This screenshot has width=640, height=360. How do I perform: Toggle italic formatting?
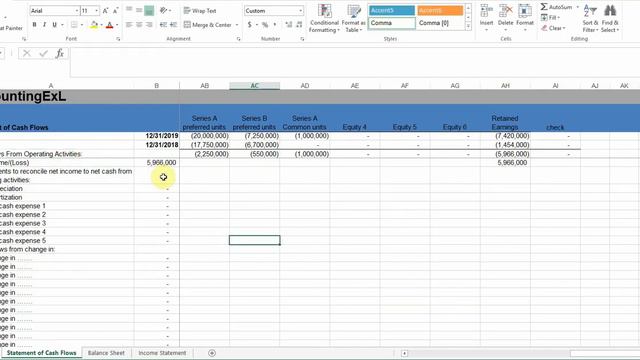(x=44, y=25)
